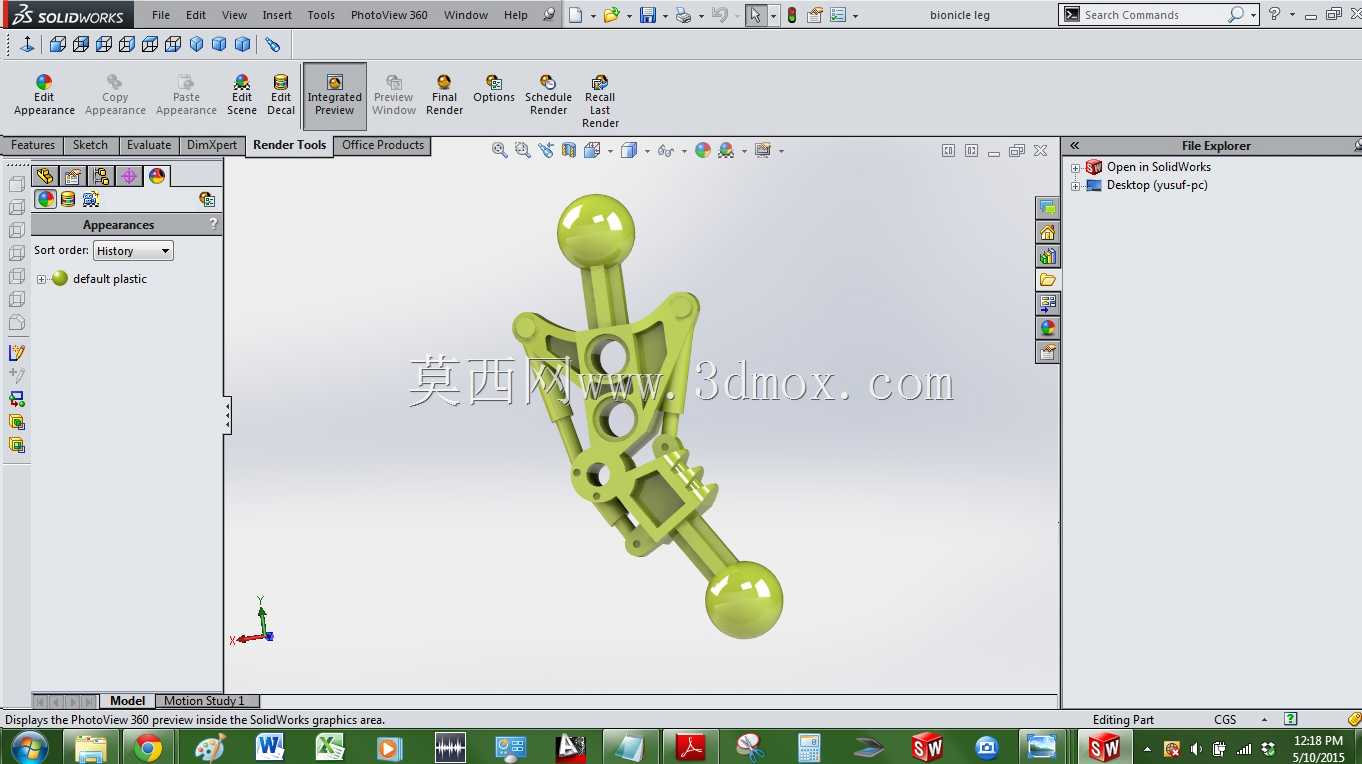Screen dimensions: 1362x764
Task: Switch to the Office Products tab
Action: [x=383, y=145]
